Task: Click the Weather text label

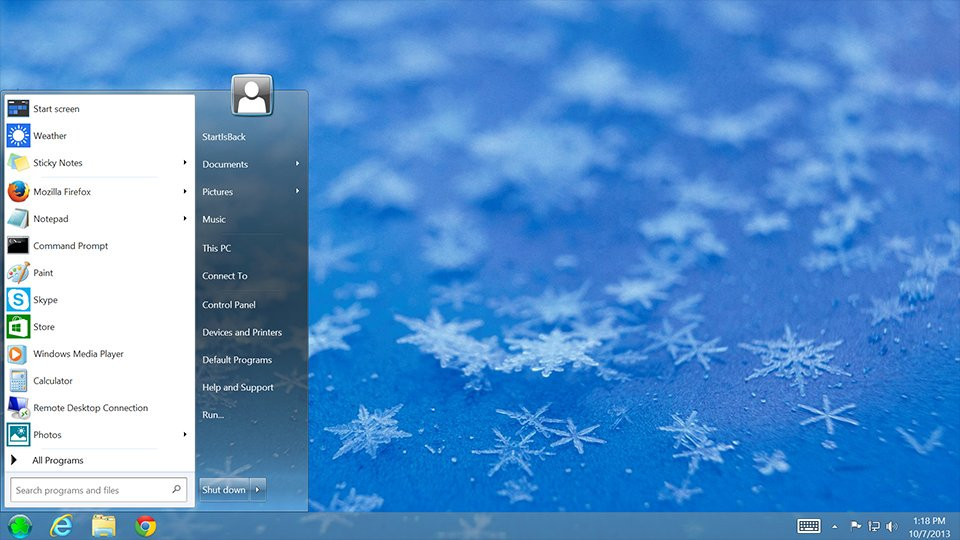Action: pos(50,135)
